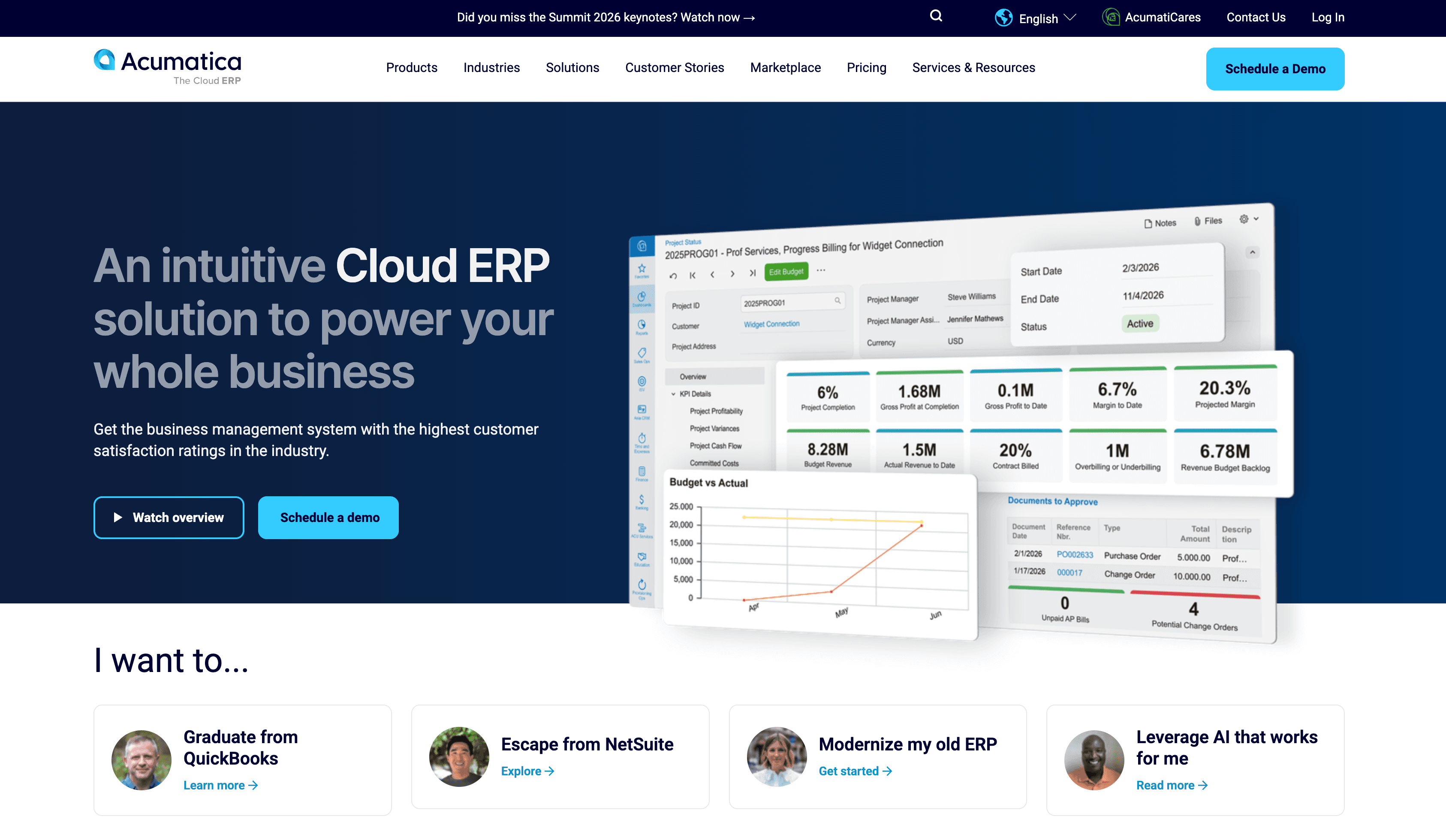1446x840 pixels.
Task: Click the Project ID input field
Action: (x=792, y=302)
